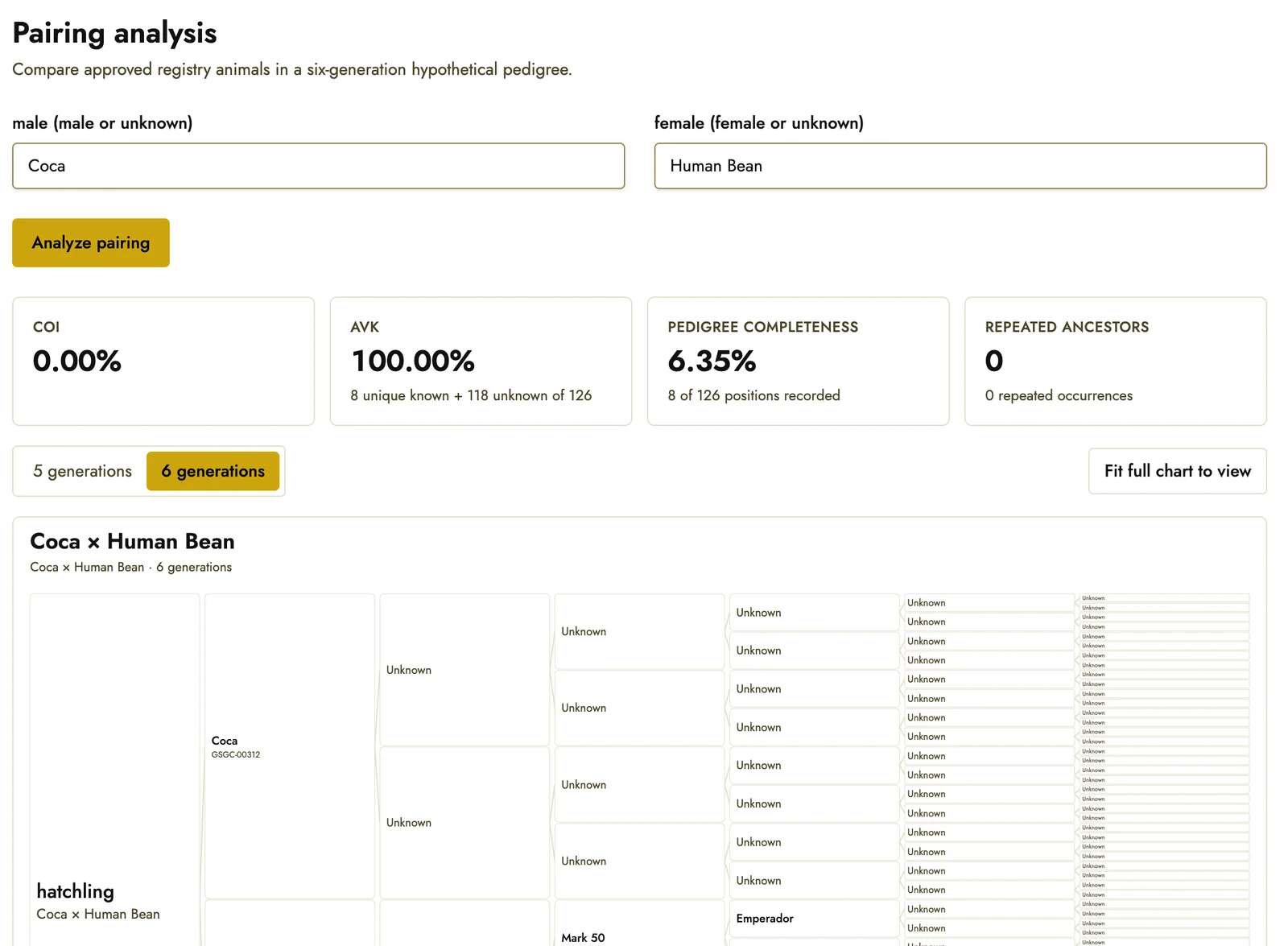
Task: Open the COI 0.00% stat card
Action: coord(163,361)
